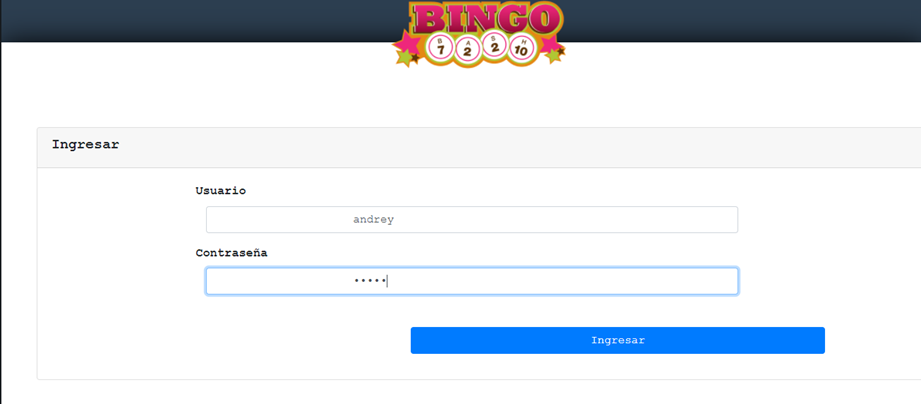Click the Usuario field label
The image size is (921, 404).
(221, 191)
